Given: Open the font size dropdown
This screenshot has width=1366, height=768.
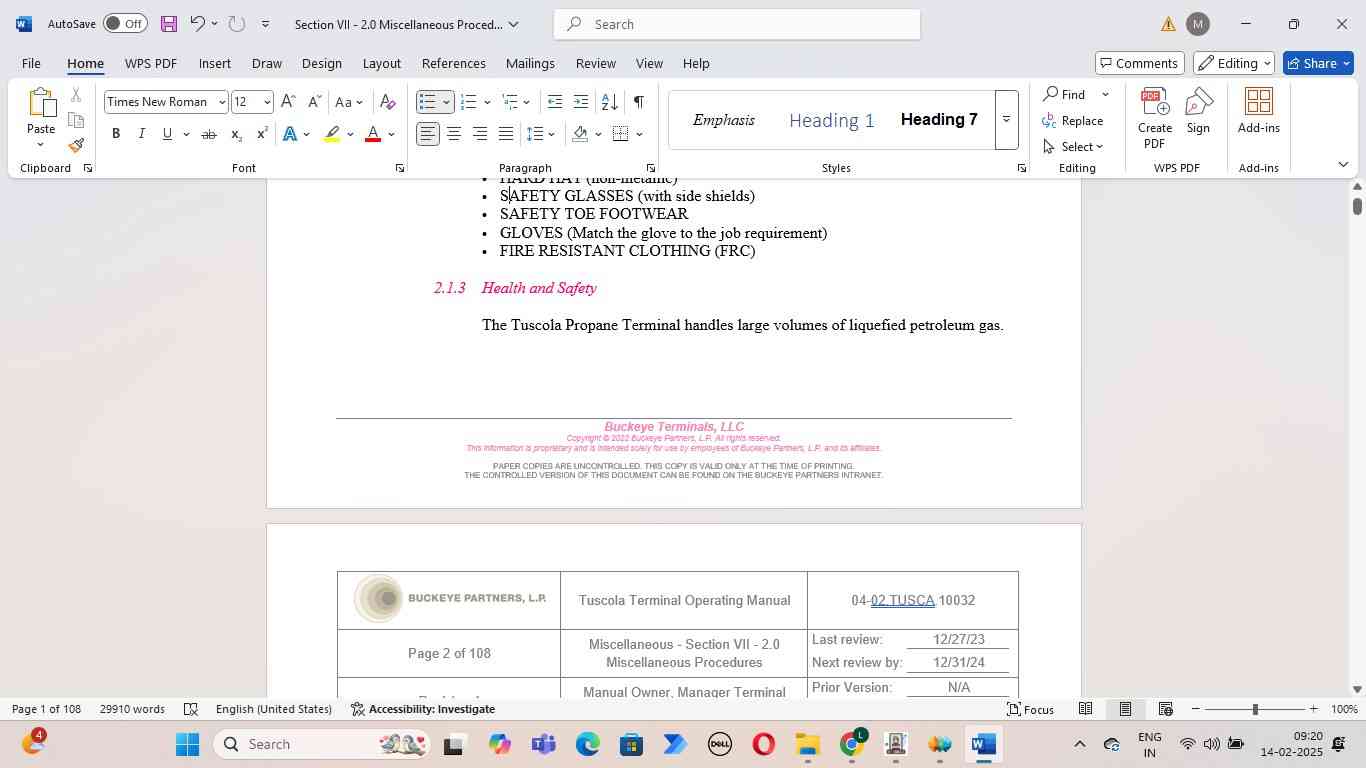Looking at the screenshot, I should tap(267, 102).
